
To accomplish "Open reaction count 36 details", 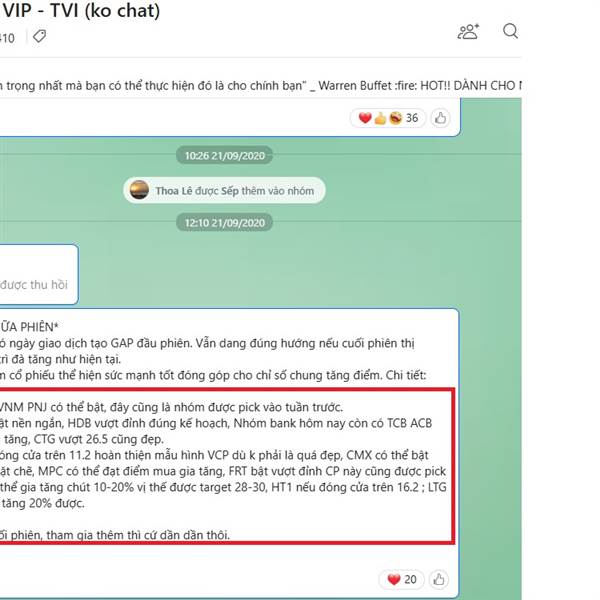I will click(x=412, y=118).
